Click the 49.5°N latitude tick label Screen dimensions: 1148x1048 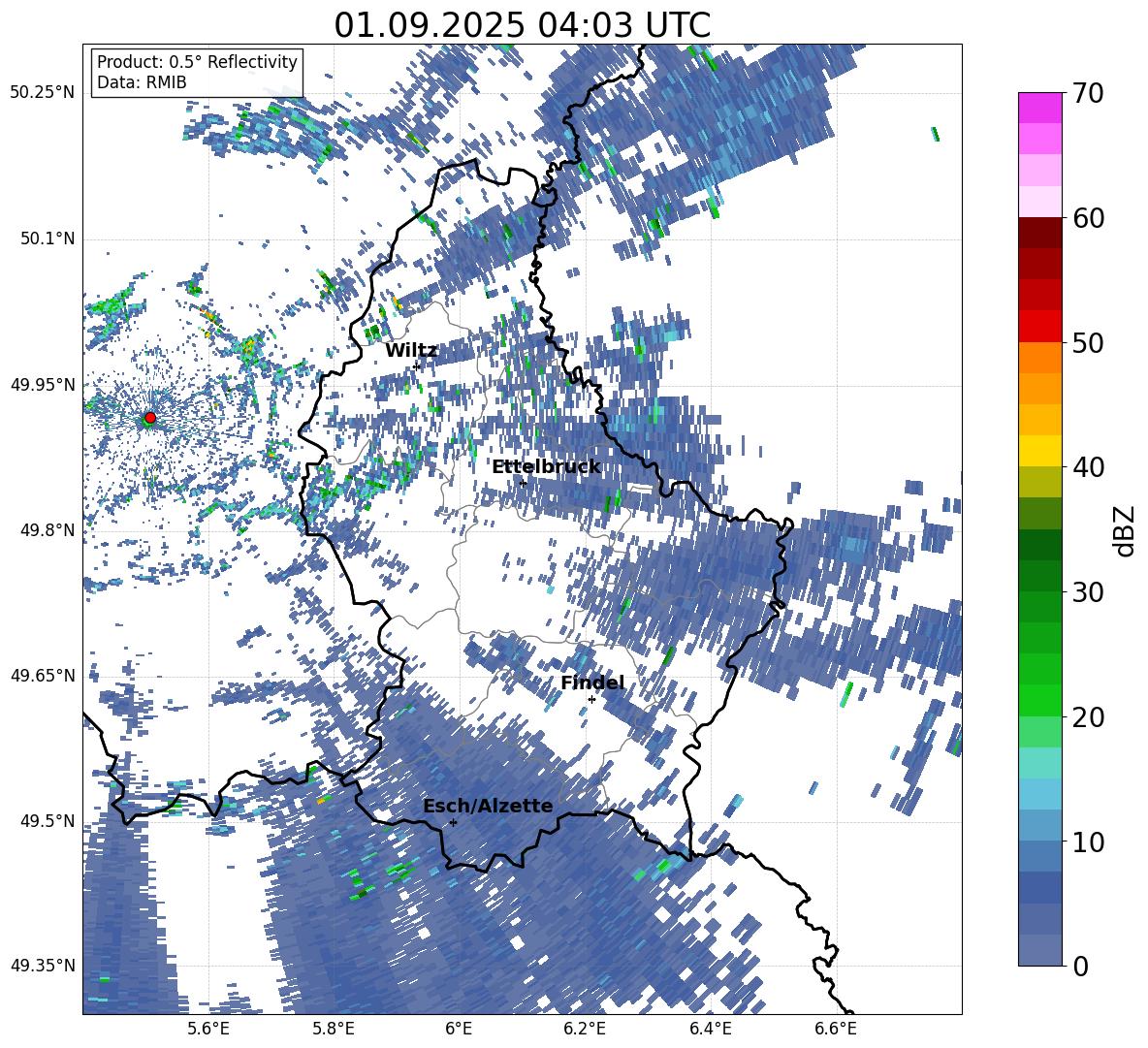pos(47,820)
